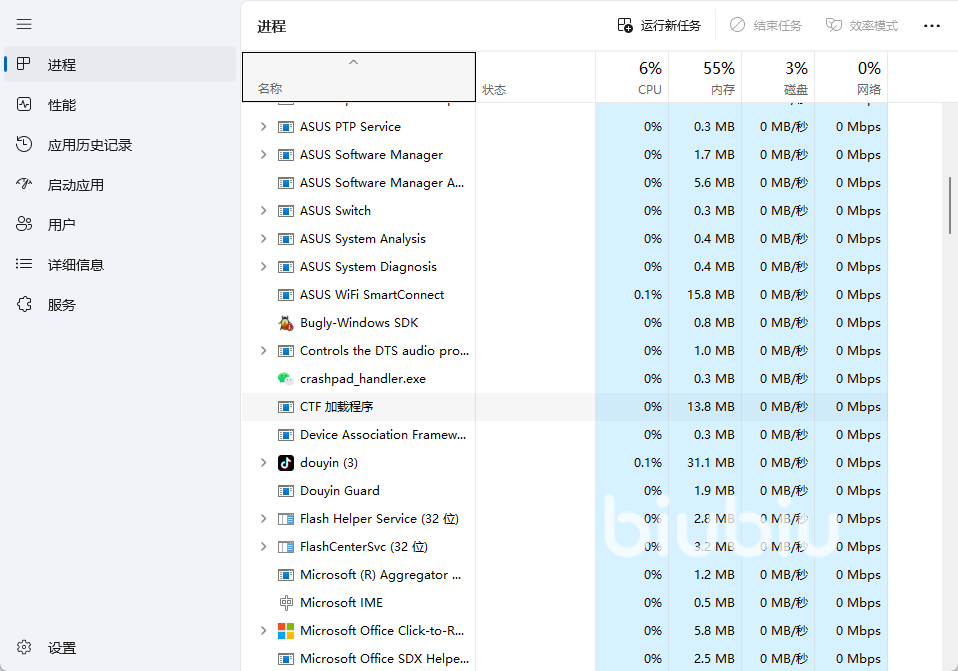Expand ASUS System Diagnosis row
This screenshot has height=671, width=958.
click(x=263, y=267)
